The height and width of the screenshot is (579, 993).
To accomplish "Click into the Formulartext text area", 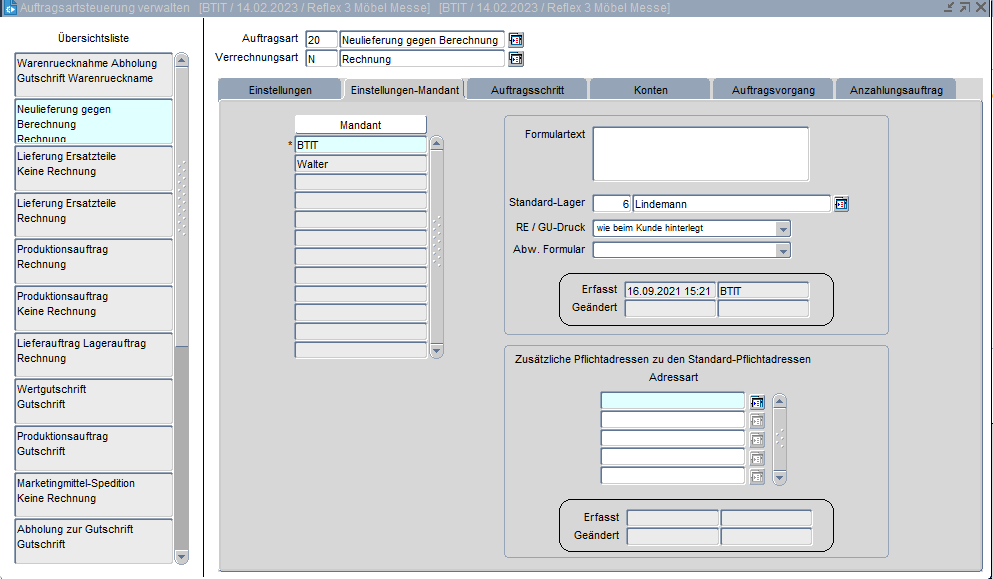I will click(x=700, y=153).
